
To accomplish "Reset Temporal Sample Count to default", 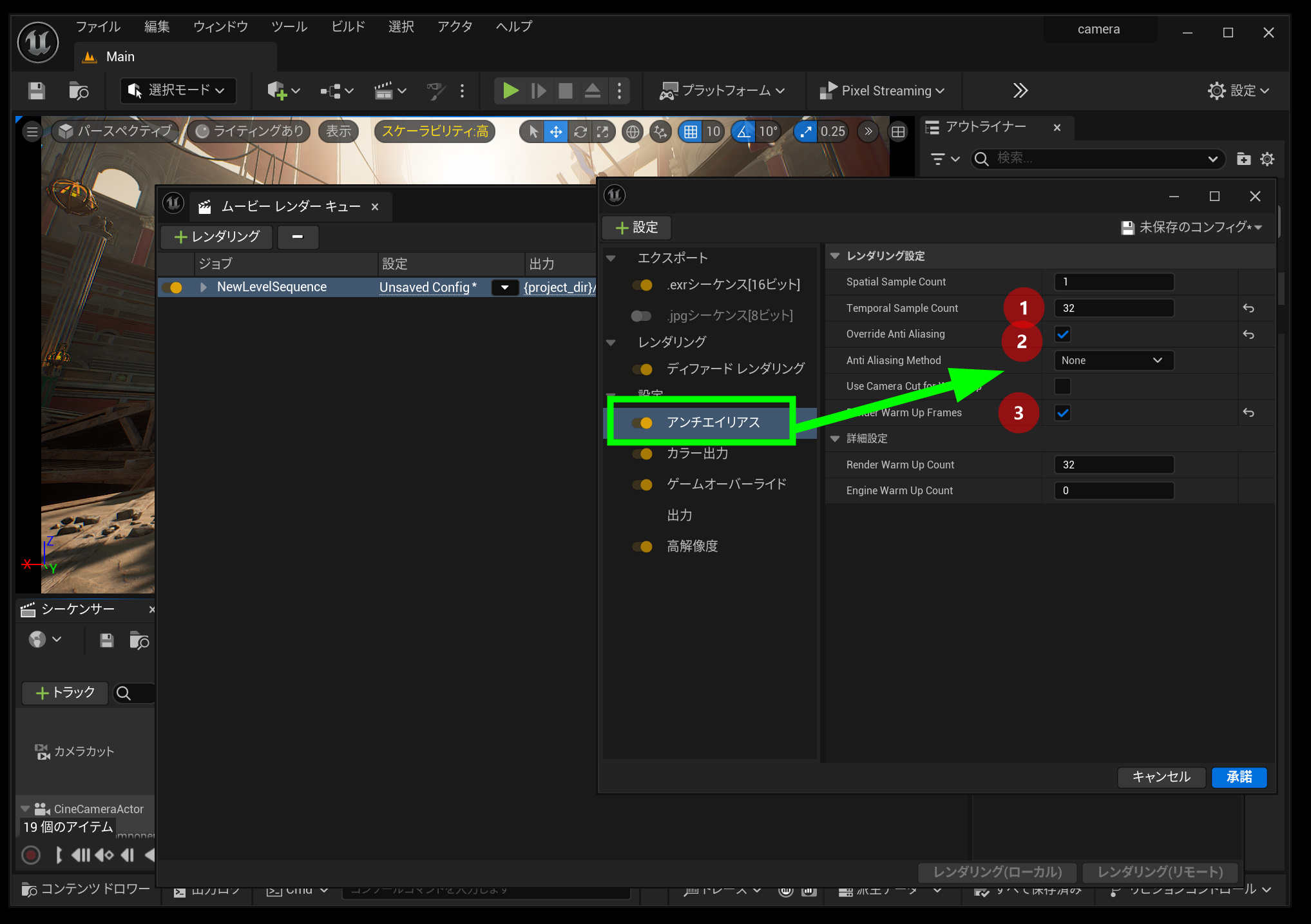I will [1248, 309].
